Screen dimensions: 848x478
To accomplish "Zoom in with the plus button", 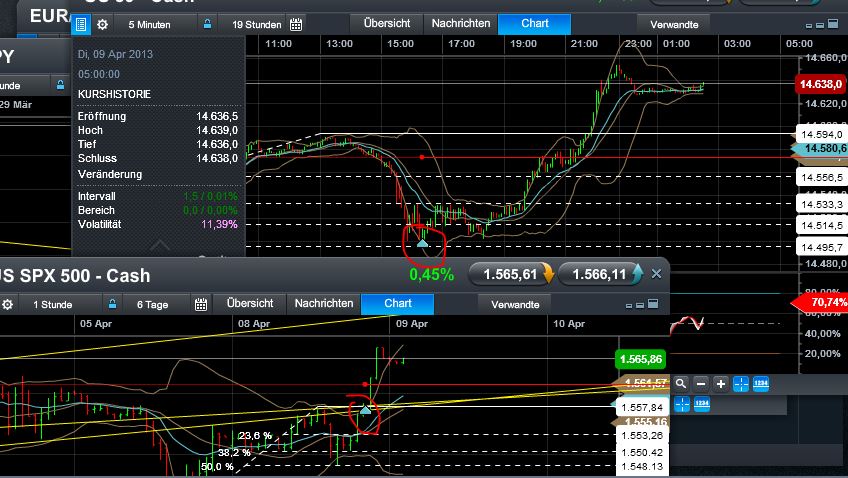I will 721,384.
